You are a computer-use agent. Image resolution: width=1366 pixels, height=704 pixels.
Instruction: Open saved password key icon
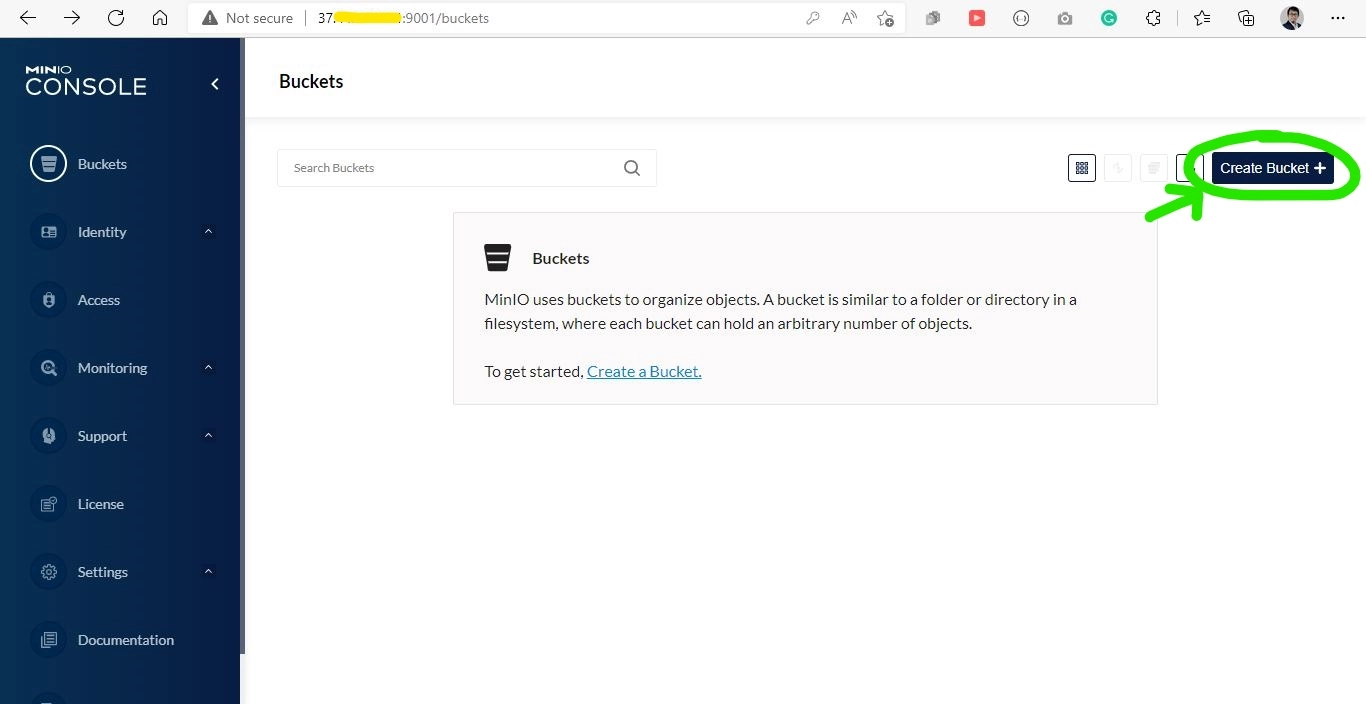[813, 18]
